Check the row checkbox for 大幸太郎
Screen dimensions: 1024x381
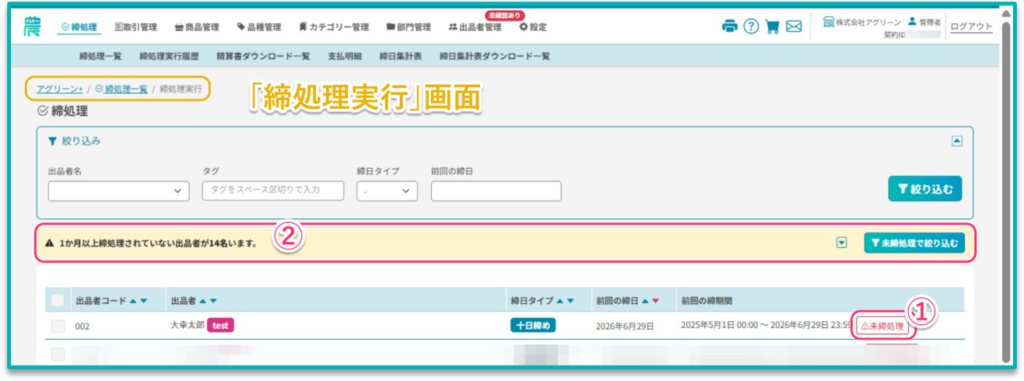tap(58, 326)
